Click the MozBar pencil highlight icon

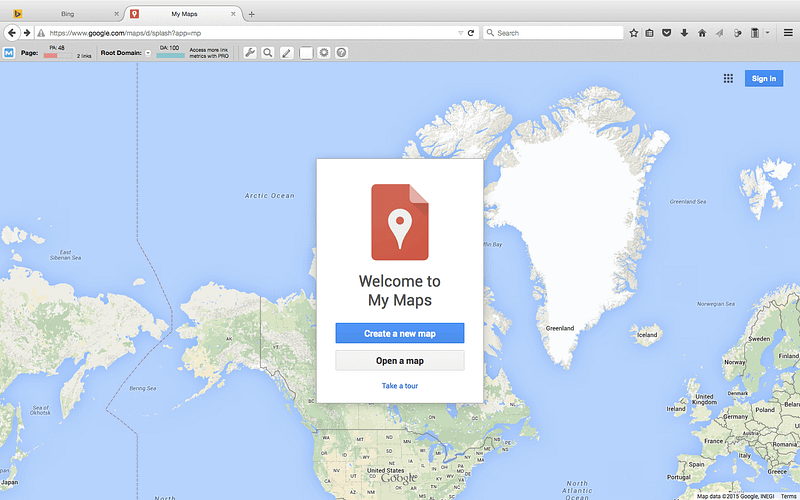coord(287,52)
